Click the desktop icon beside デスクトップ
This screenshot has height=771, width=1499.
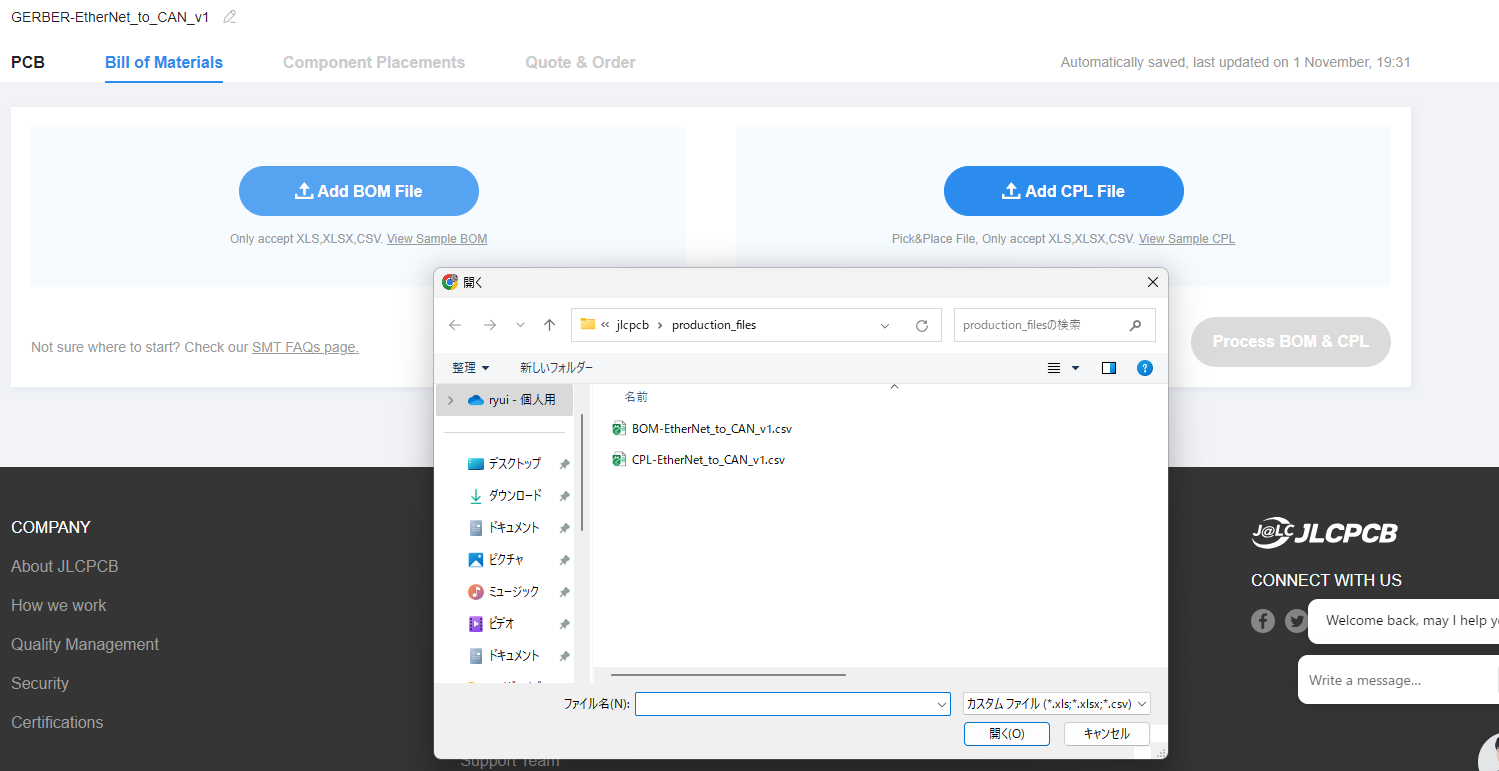(476, 464)
